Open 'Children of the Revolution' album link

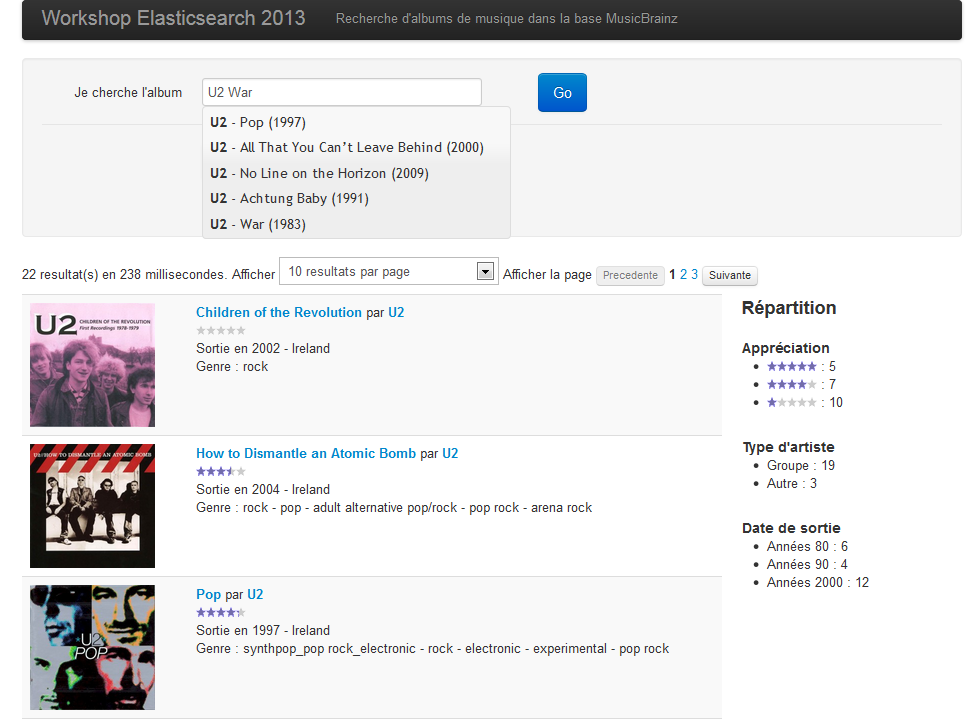click(x=278, y=312)
